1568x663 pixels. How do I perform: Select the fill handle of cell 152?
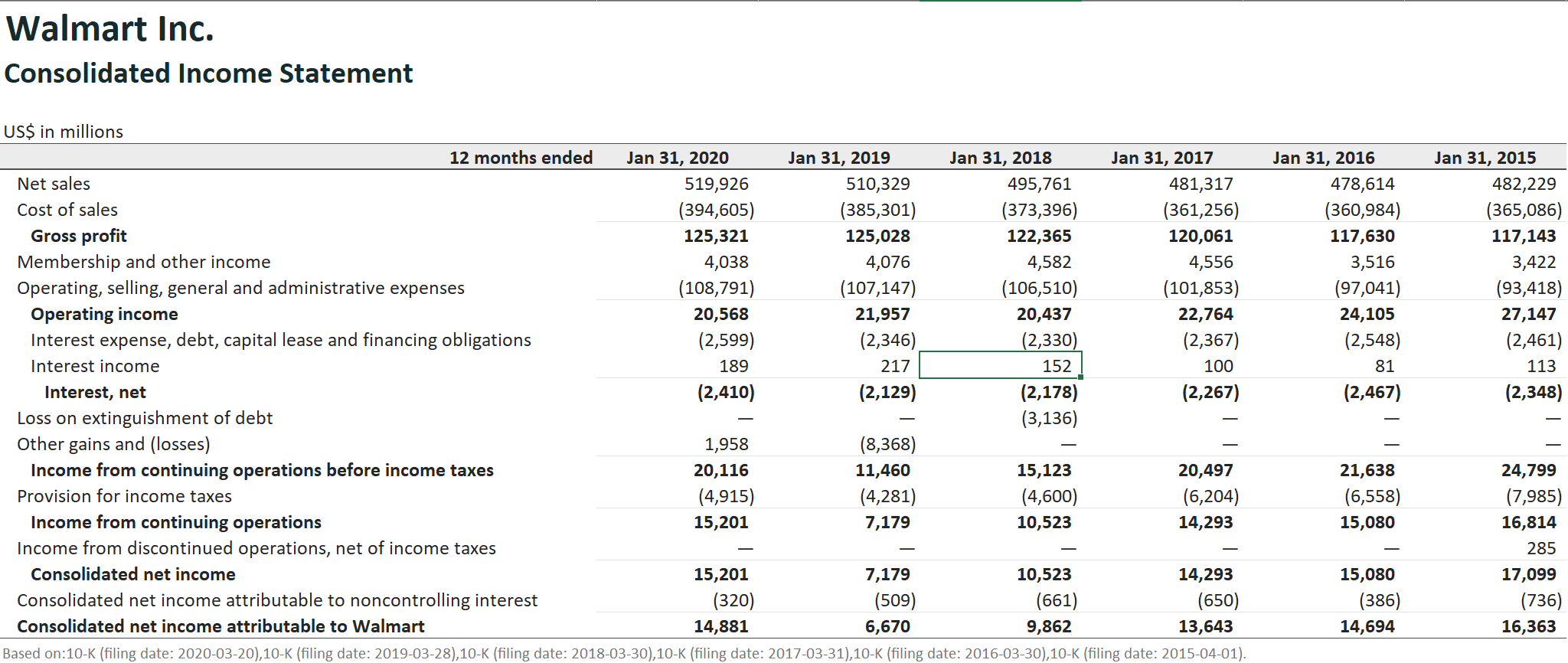1080,377
